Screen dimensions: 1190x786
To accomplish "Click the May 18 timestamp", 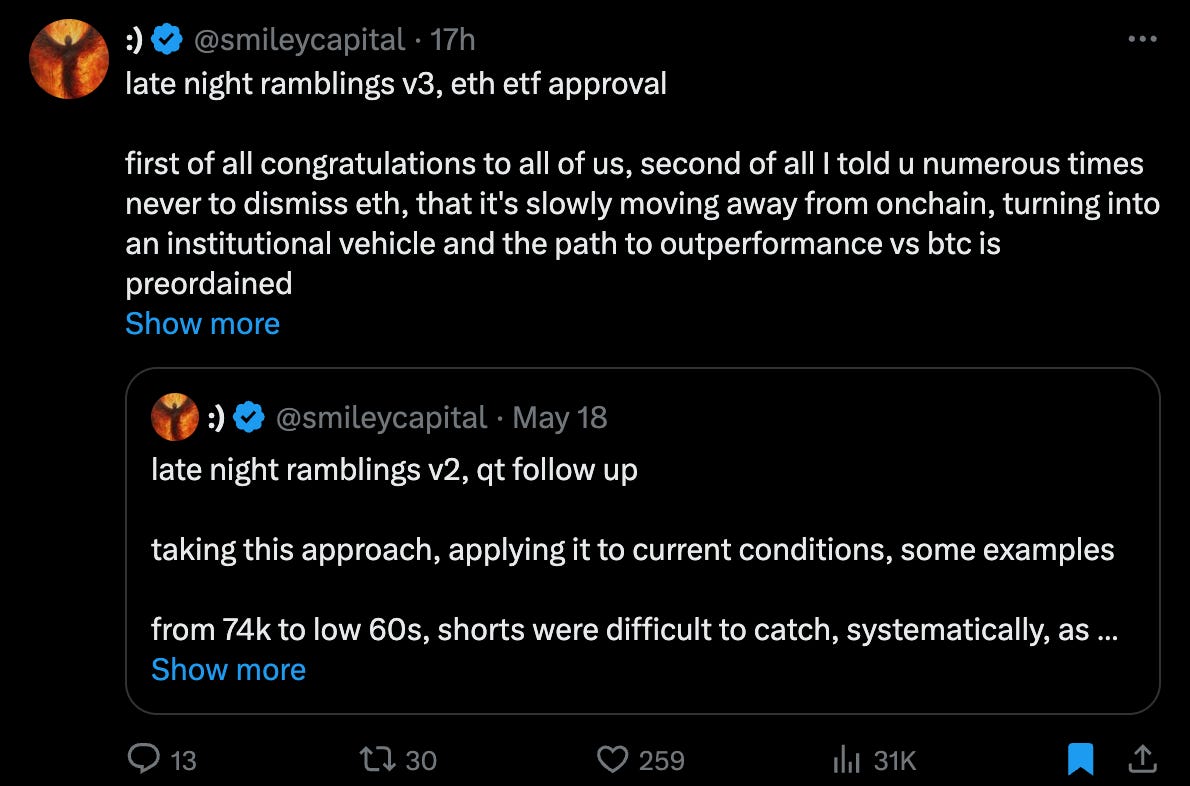I will [560, 417].
